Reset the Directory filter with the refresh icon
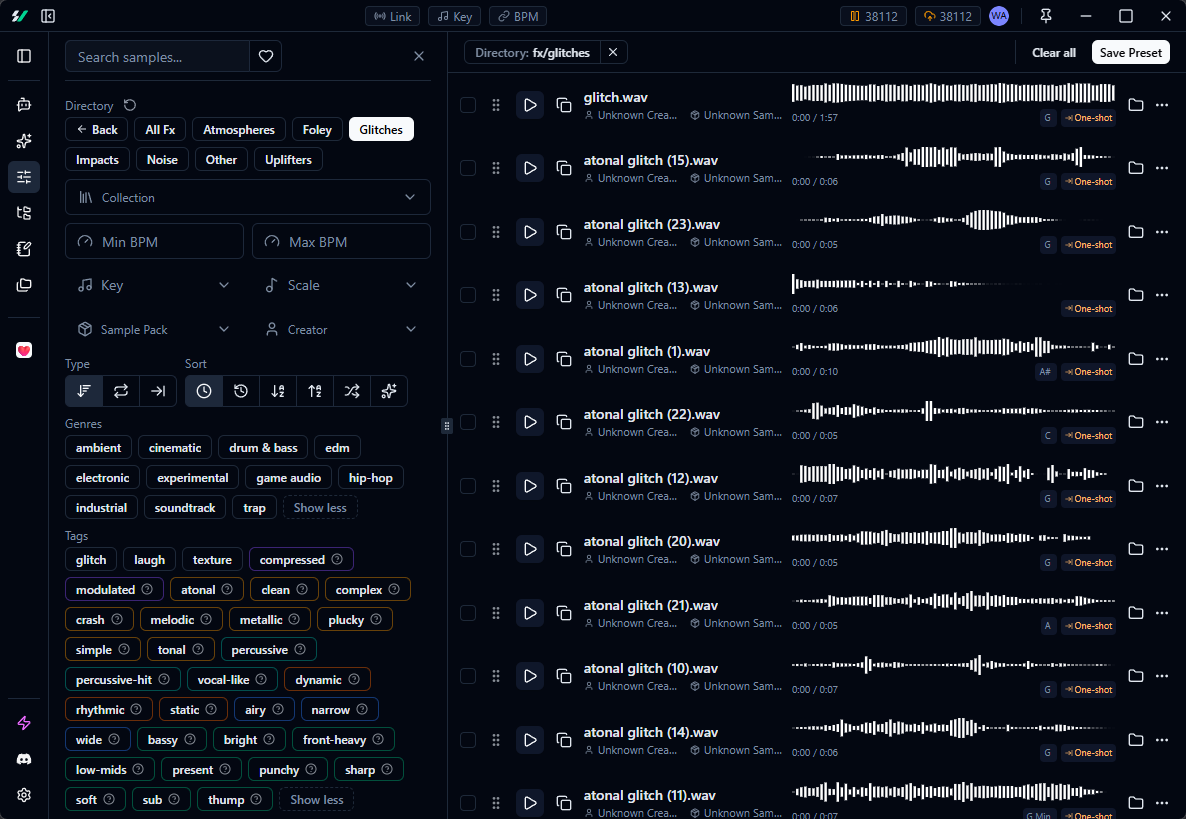1186x819 pixels. 130,104
